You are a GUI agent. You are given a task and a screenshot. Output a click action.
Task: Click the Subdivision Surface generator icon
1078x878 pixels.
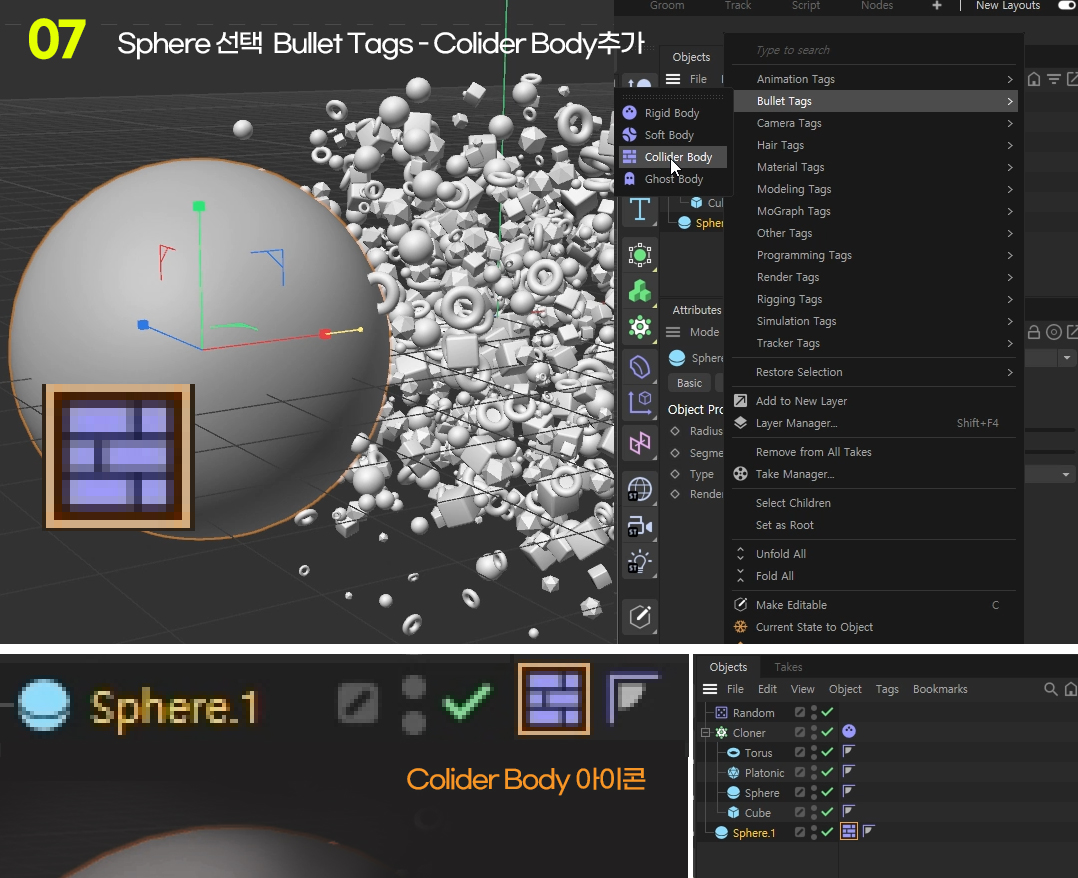pyautogui.click(x=639, y=255)
